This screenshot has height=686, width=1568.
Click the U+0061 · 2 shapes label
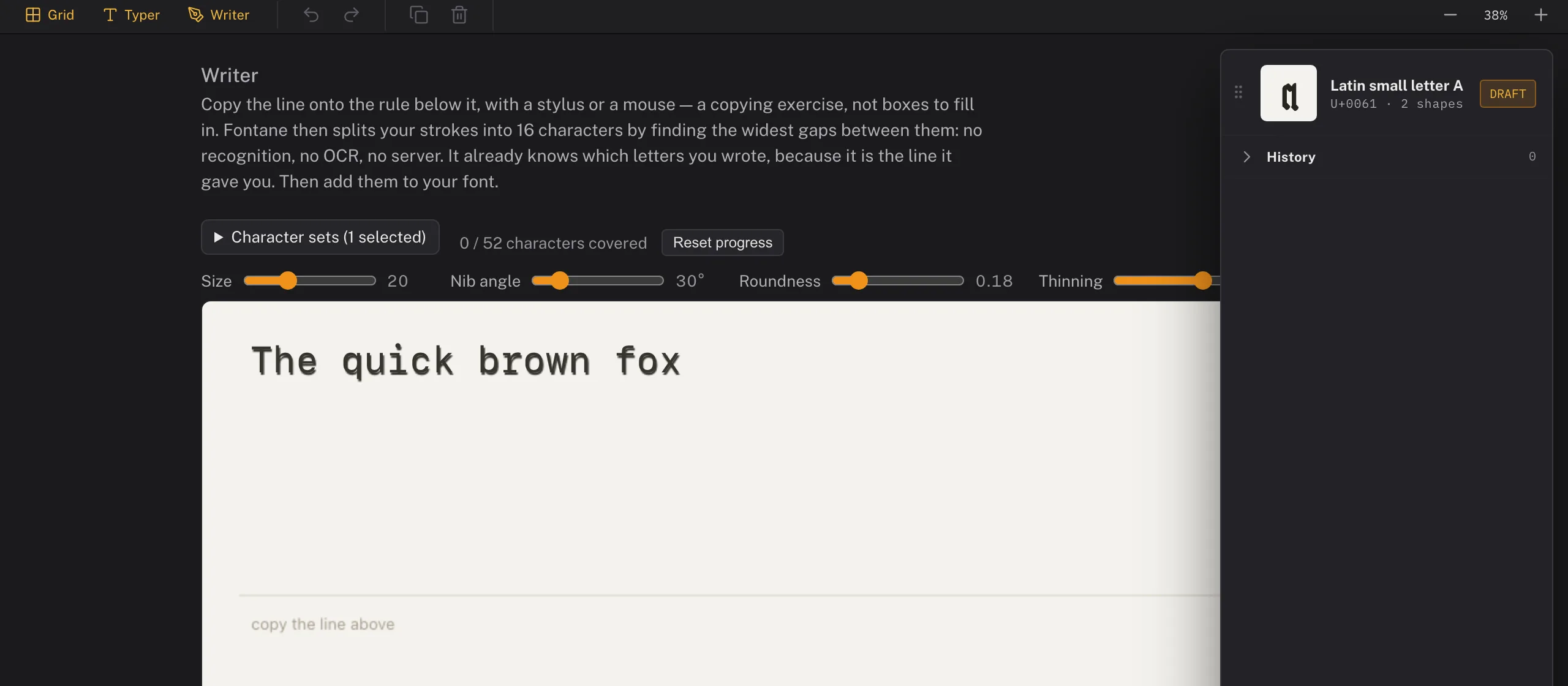click(1396, 104)
